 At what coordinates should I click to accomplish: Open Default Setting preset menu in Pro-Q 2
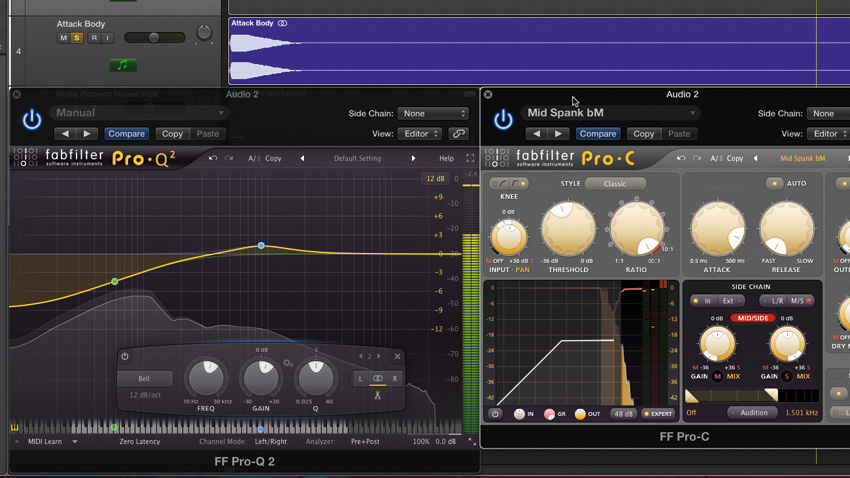click(357, 158)
